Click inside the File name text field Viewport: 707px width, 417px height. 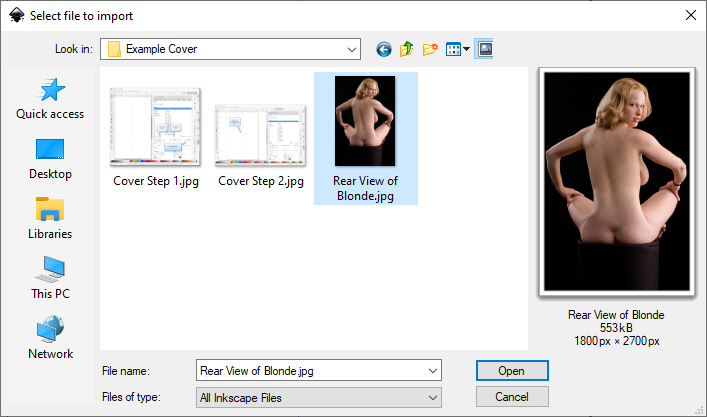point(308,371)
